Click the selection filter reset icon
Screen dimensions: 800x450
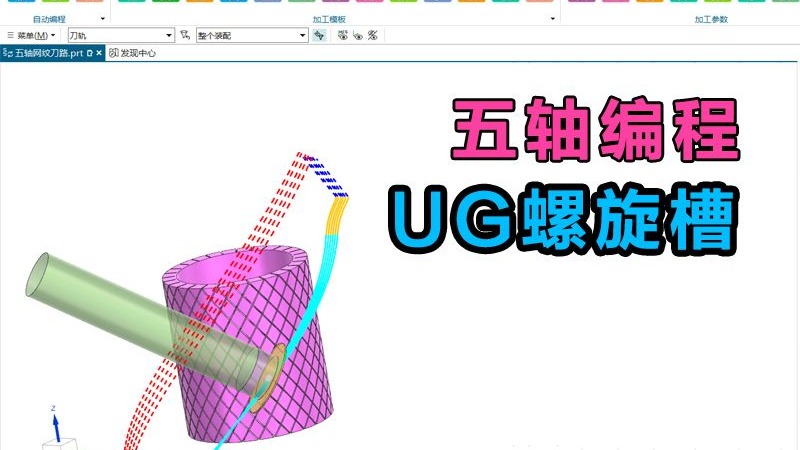(x=185, y=35)
